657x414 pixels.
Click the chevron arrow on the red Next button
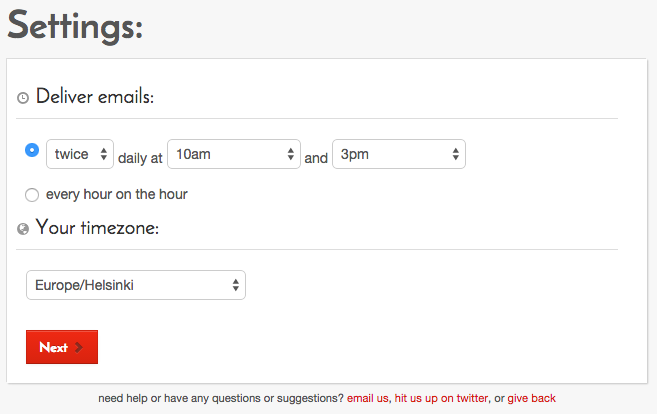(79, 348)
